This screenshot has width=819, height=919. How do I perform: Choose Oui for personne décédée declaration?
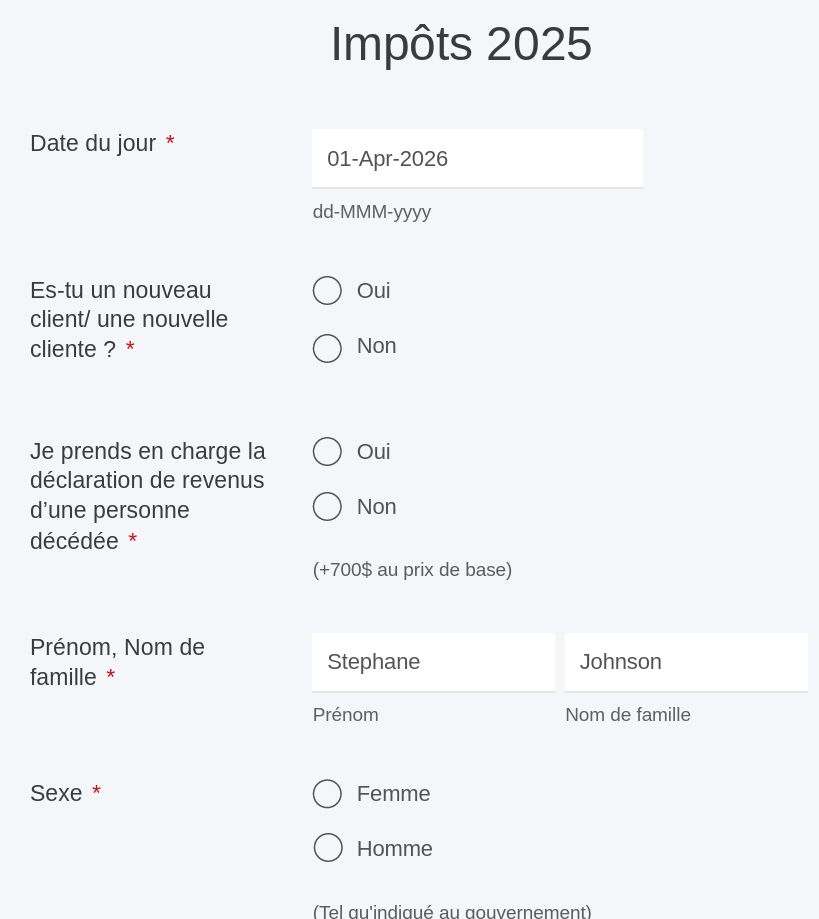[x=327, y=452]
